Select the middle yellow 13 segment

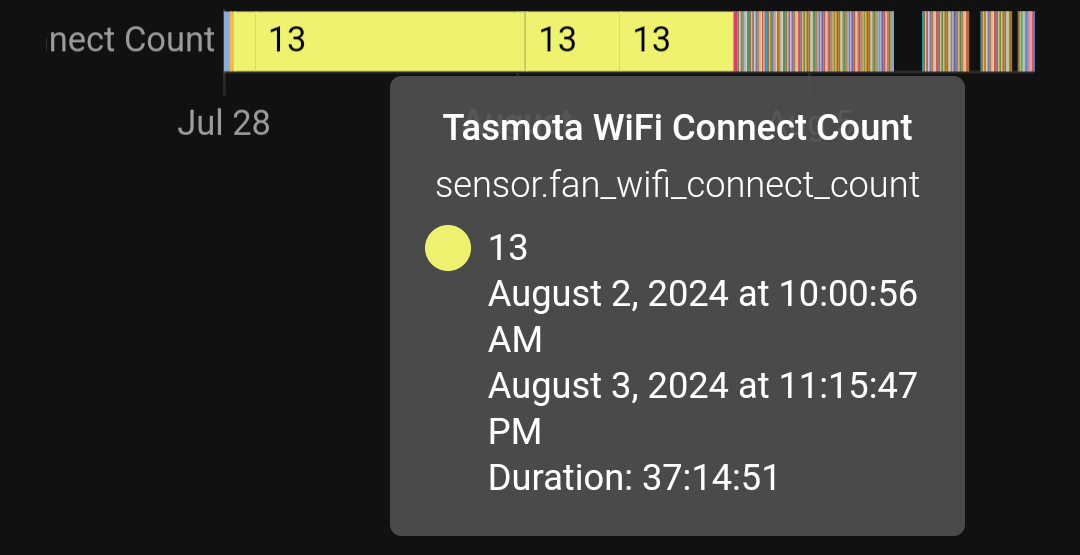tap(572, 41)
